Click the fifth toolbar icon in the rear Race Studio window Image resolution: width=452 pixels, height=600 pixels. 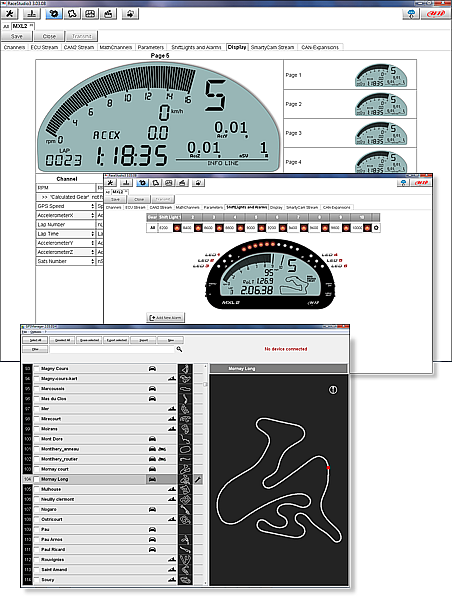(90, 14)
